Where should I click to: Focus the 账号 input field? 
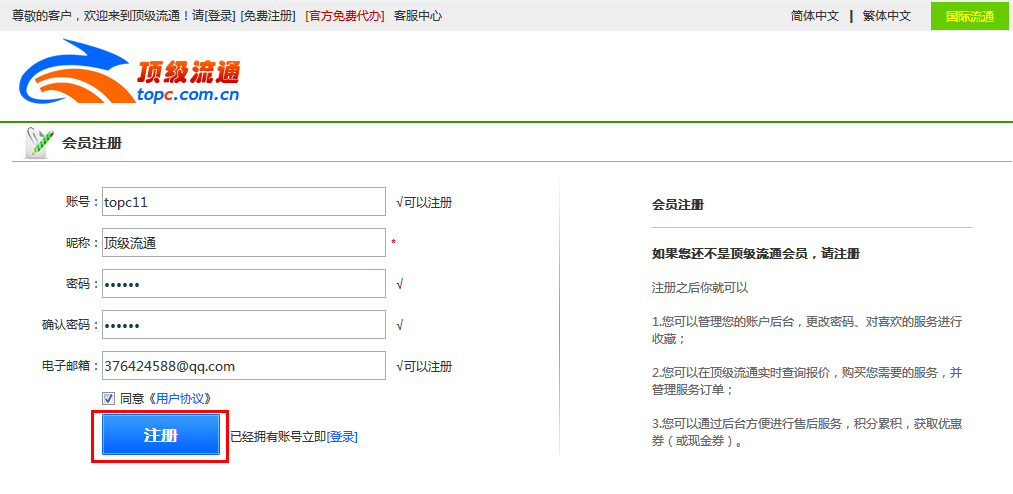pos(243,201)
